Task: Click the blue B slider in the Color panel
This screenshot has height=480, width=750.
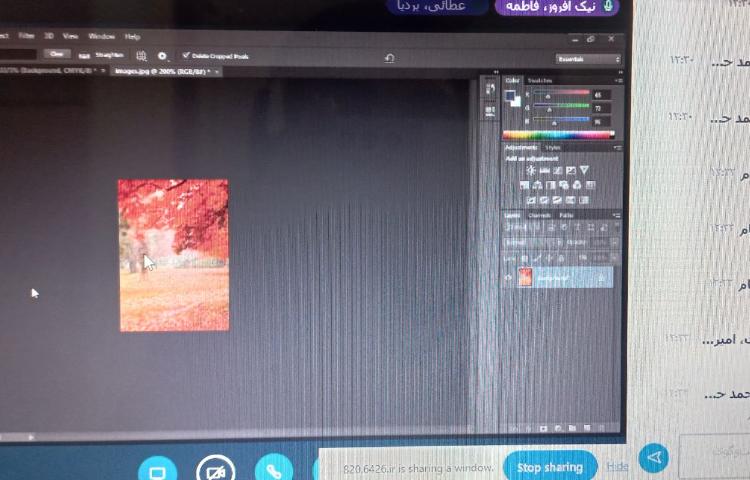Action: [x=561, y=120]
